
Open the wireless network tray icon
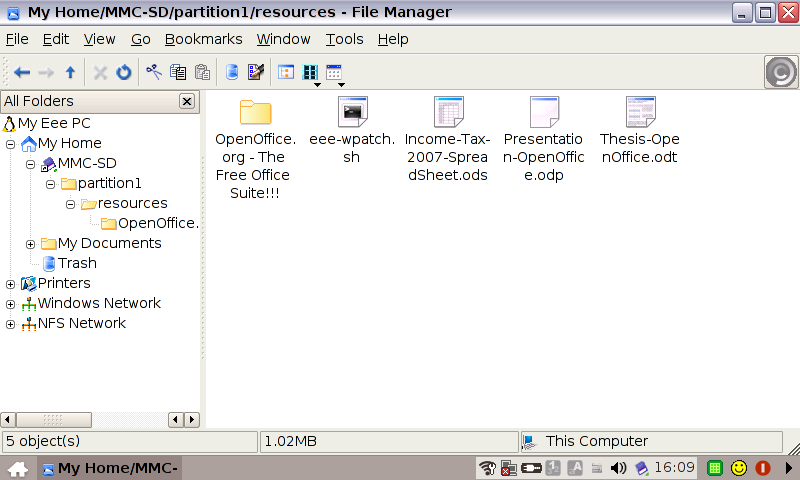(x=488, y=468)
